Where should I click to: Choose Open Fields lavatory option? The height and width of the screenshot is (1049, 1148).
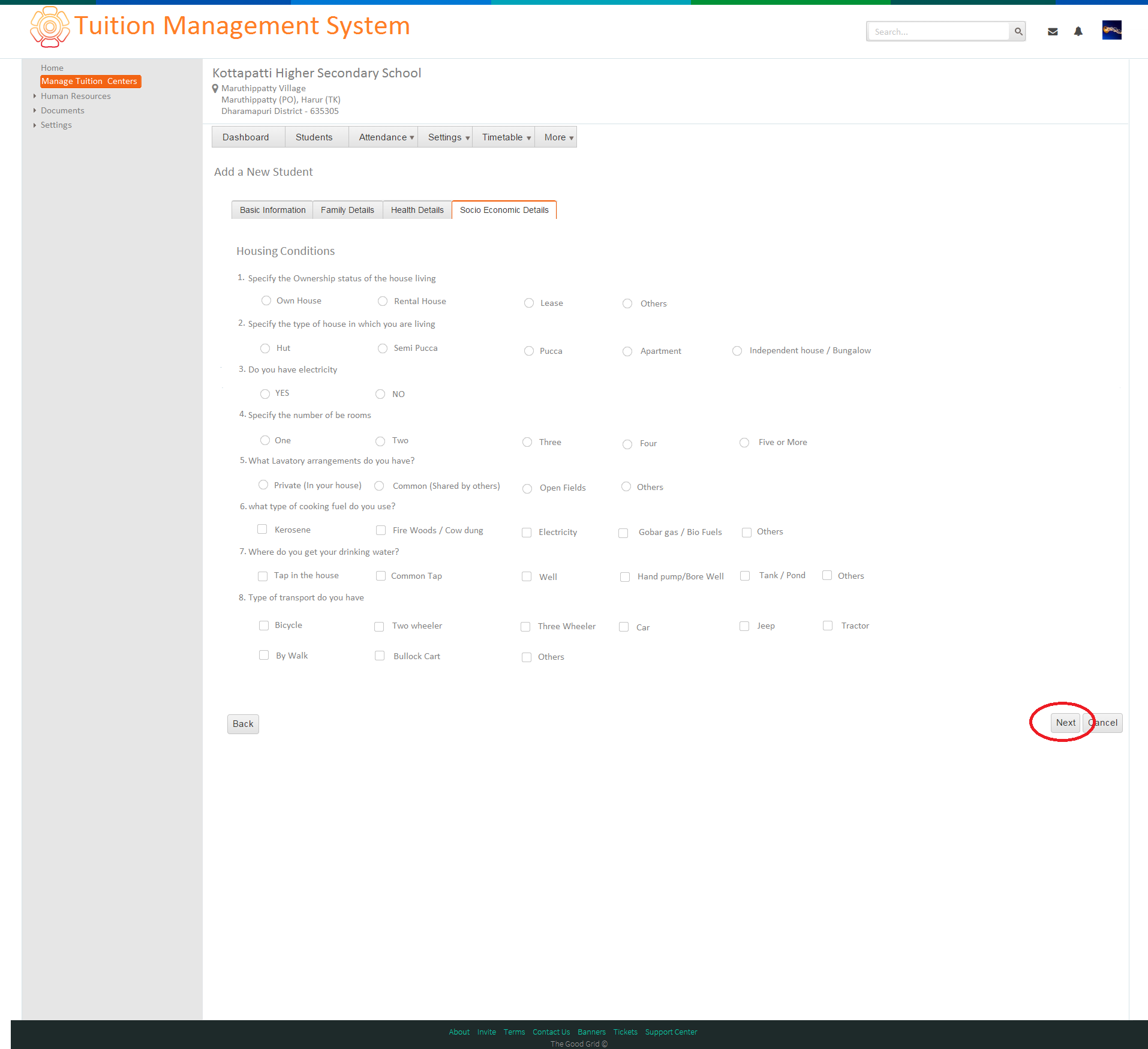(x=527, y=489)
